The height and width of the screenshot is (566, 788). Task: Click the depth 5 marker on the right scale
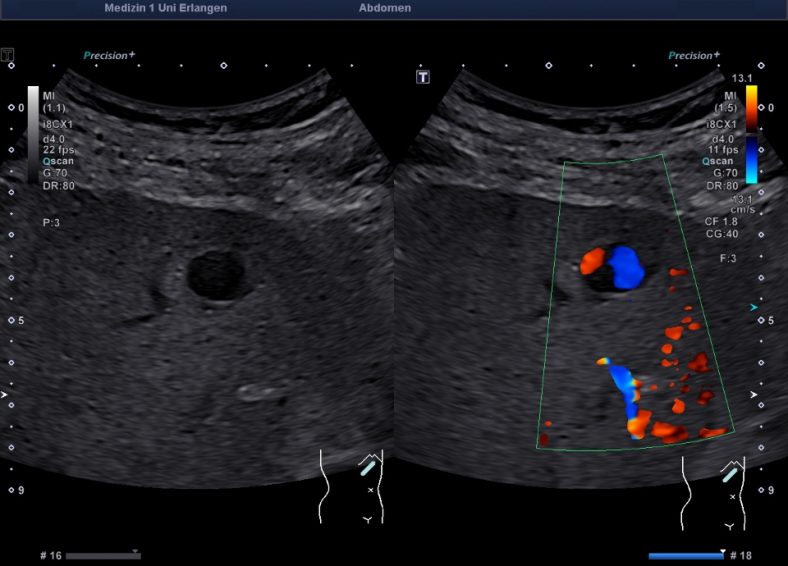click(x=771, y=320)
